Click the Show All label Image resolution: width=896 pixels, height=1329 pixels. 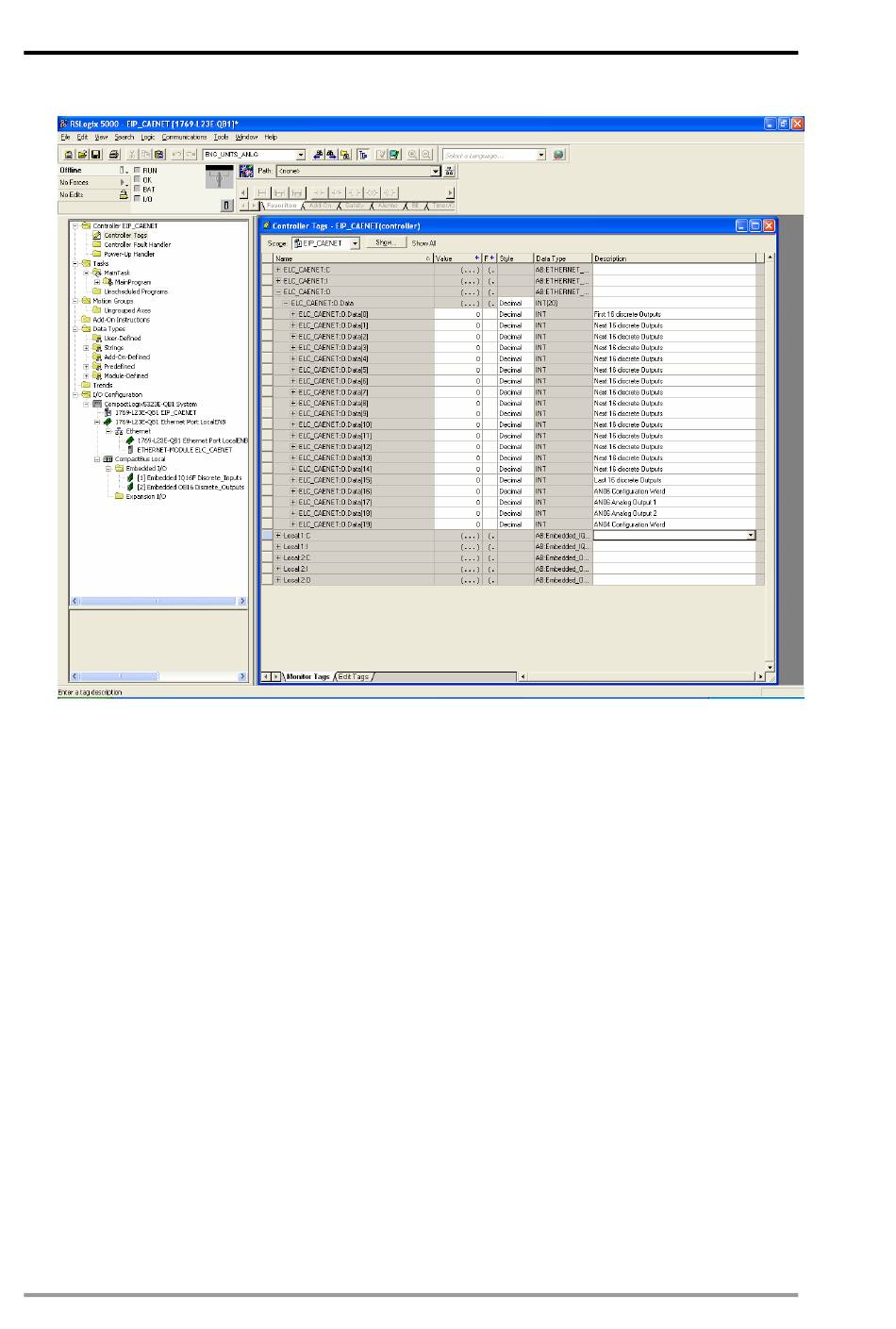[x=423, y=243]
